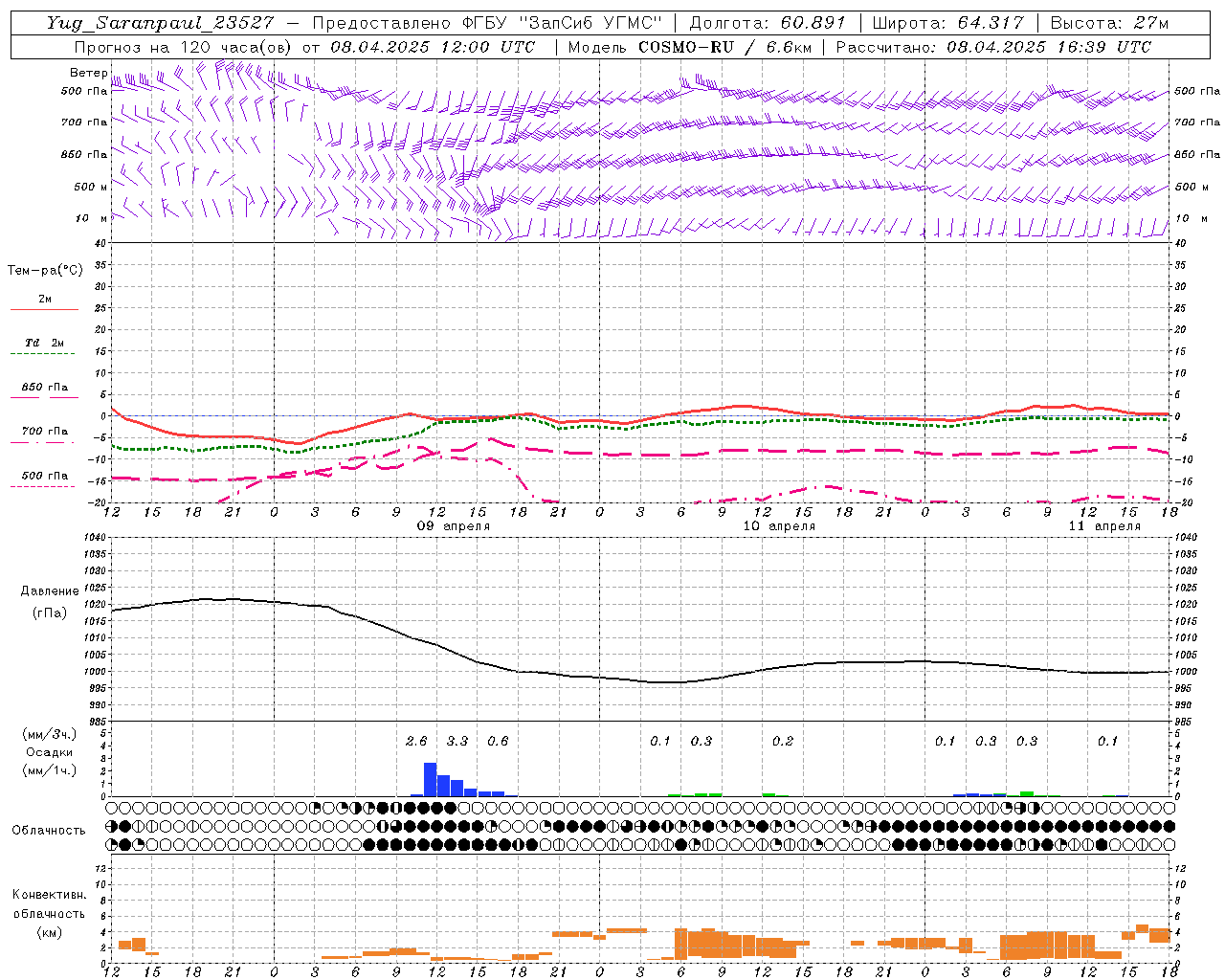1225x980 pixels.
Task: Click the model name 'COSMO-RU / 6.6км'
Action: pos(724,47)
